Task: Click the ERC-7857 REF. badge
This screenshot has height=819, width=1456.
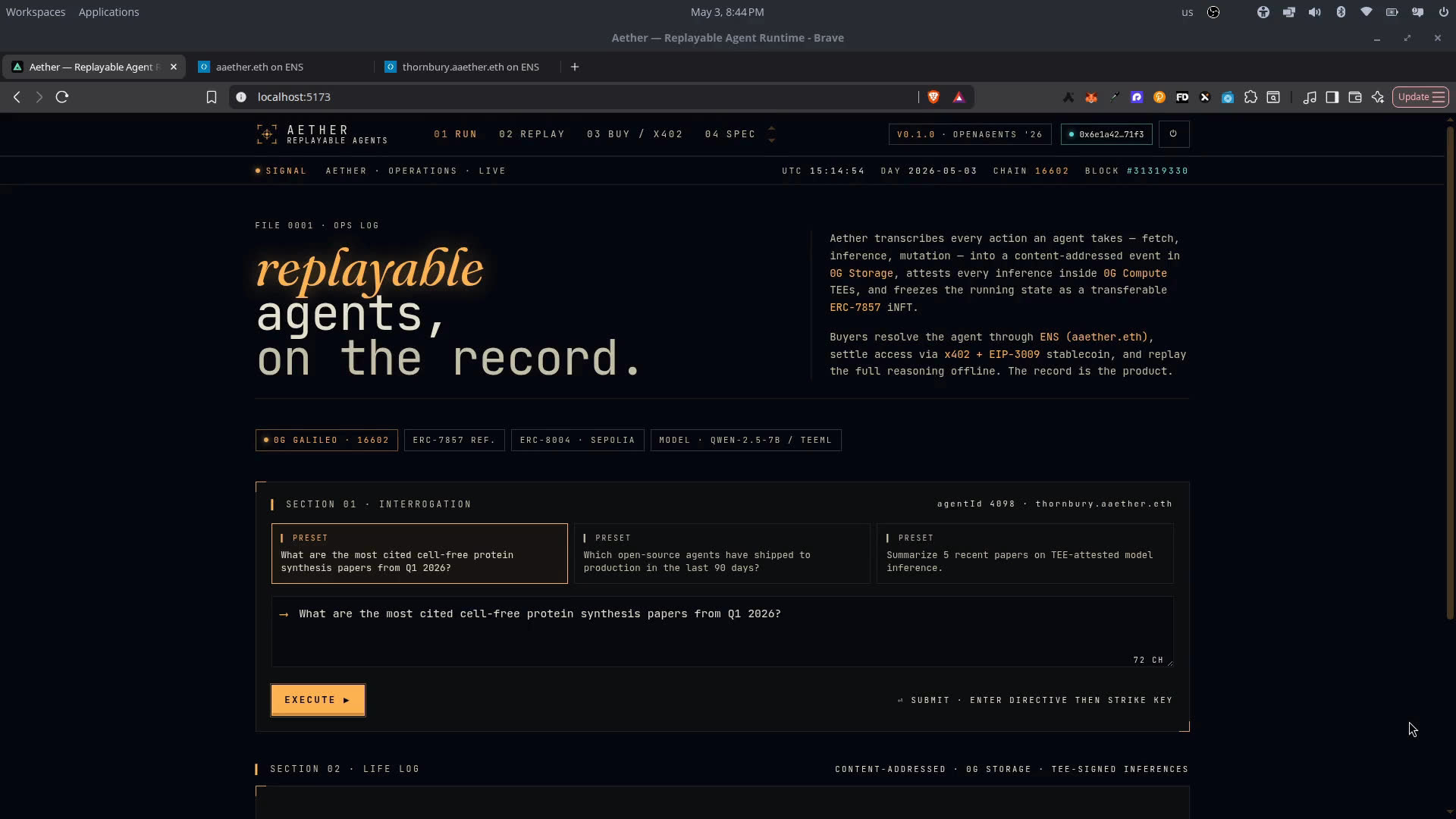Action: 454,441
